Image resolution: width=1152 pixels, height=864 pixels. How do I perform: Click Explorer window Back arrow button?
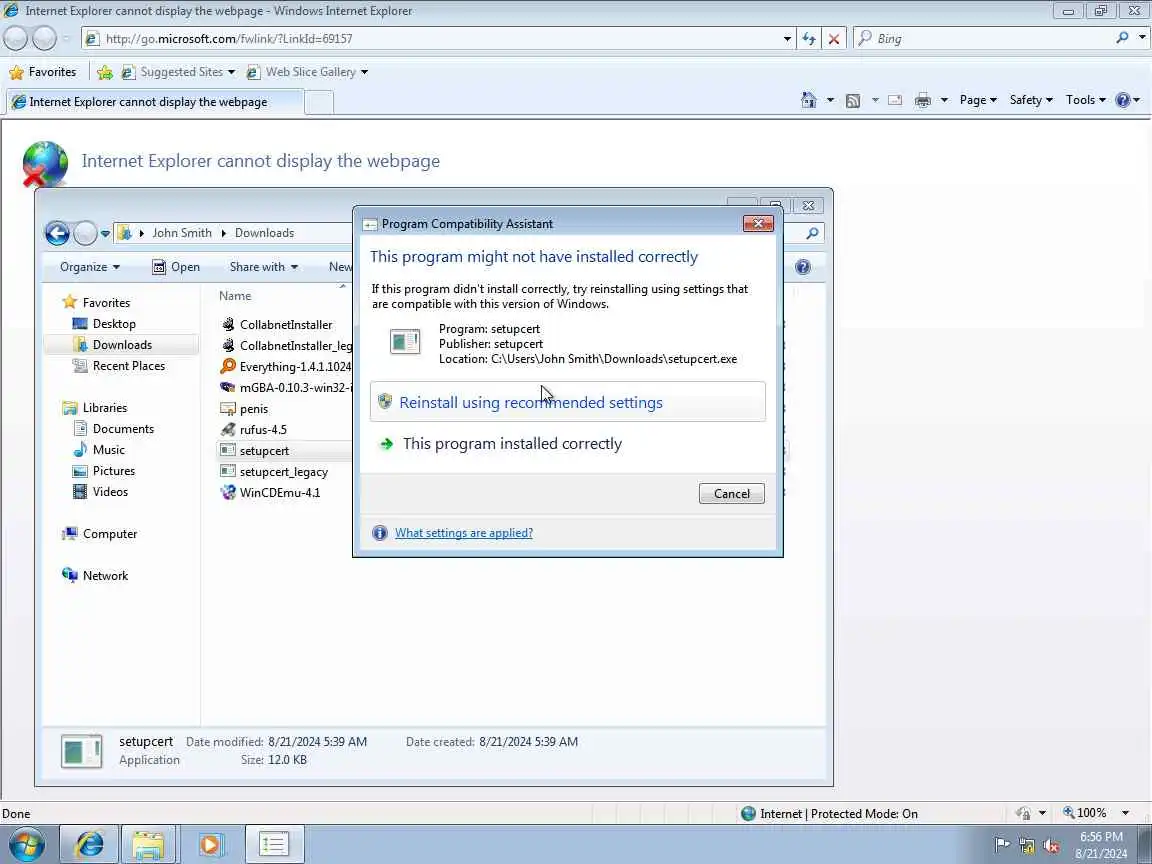click(57, 234)
